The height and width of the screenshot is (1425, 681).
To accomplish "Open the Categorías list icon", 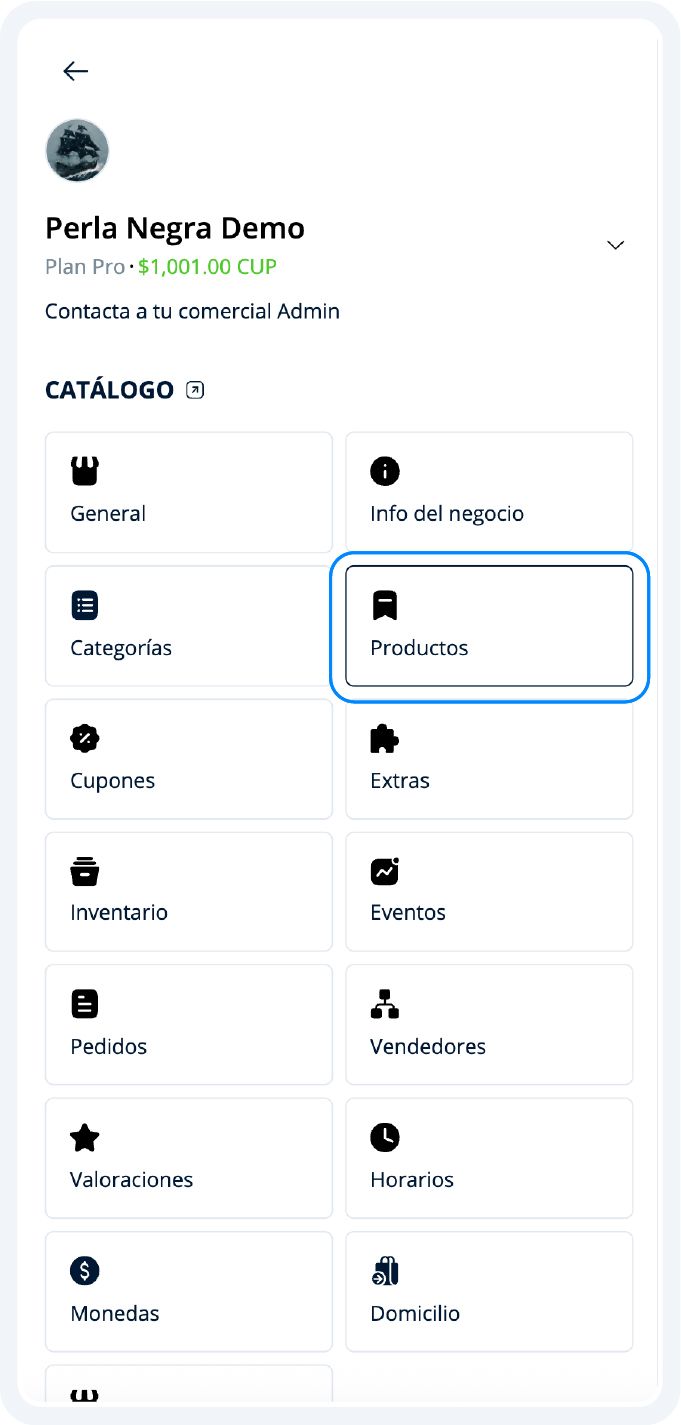I will 84,605.
